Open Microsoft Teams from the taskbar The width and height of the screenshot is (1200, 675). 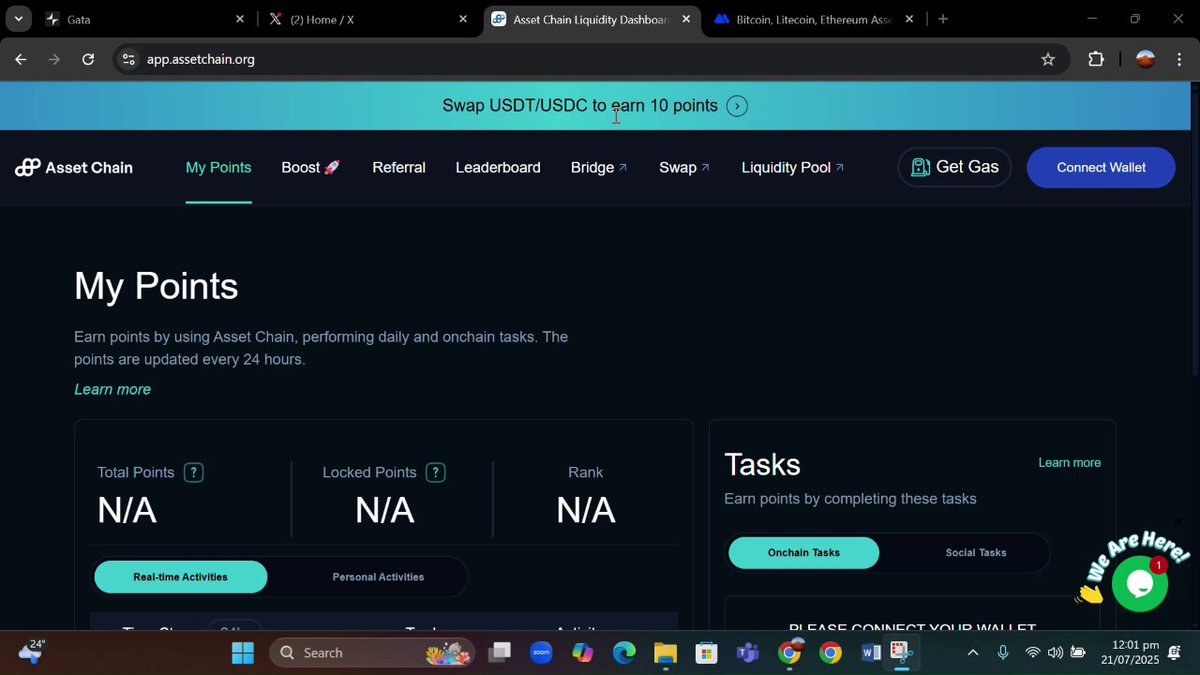point(748,653)
